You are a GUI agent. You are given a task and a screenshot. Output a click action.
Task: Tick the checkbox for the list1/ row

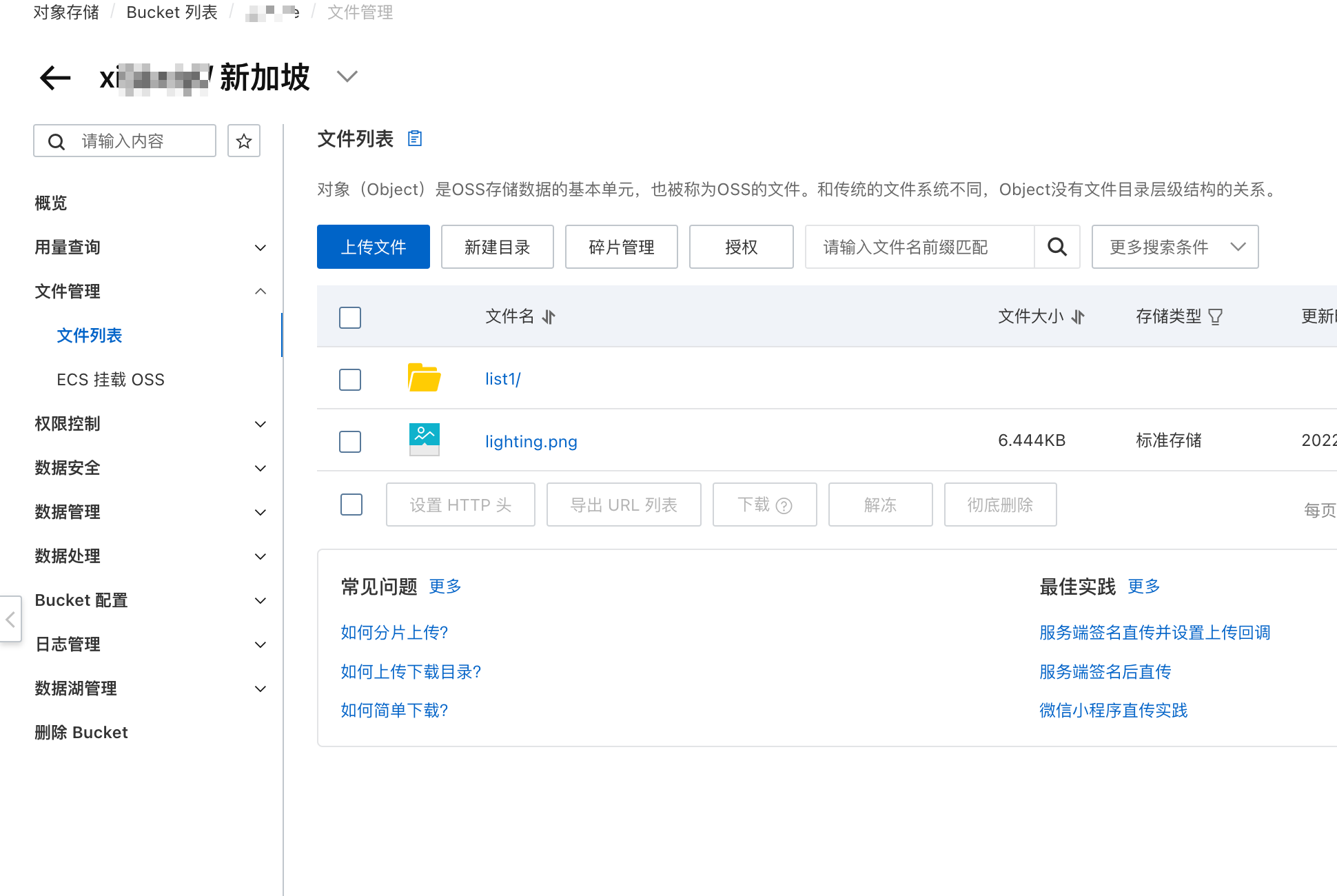point(350,380)
